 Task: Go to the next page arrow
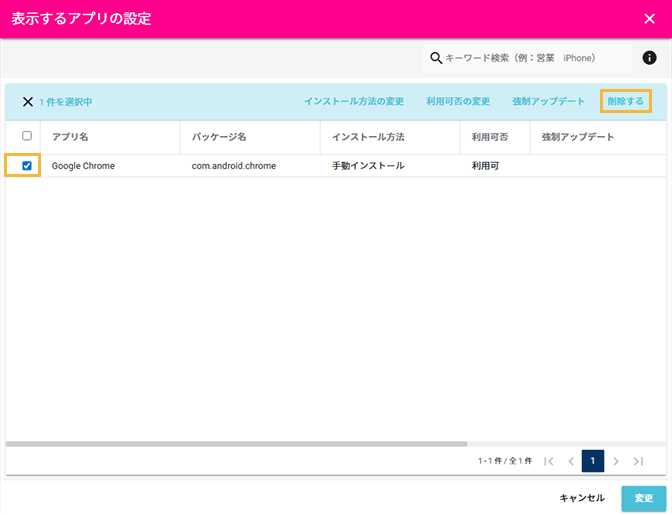(616, 461)
